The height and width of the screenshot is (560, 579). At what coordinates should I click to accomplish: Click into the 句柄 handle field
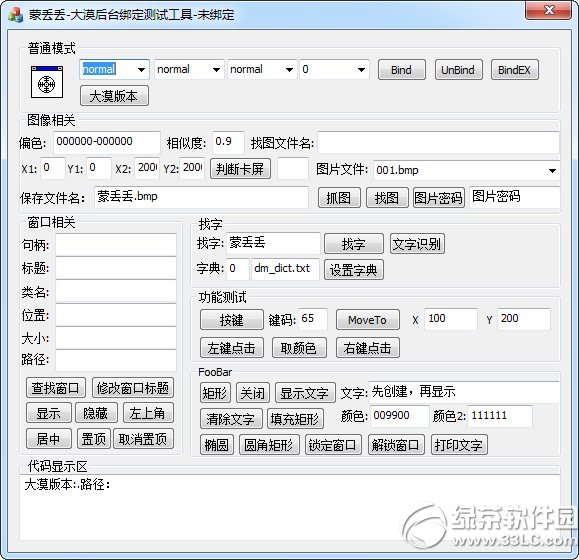click(x=116, y=245)
